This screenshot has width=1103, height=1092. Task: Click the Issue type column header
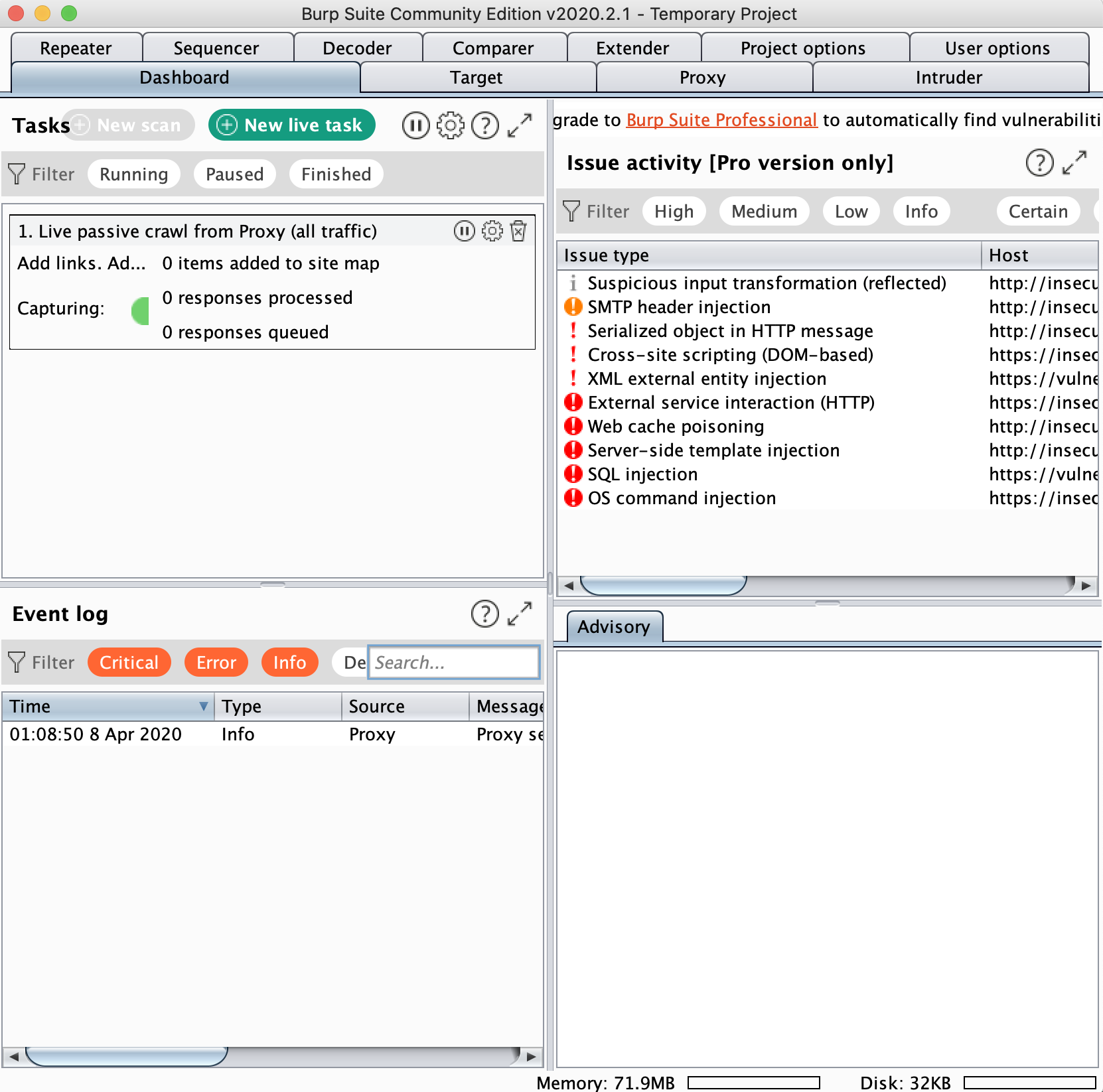pos(769,255)
